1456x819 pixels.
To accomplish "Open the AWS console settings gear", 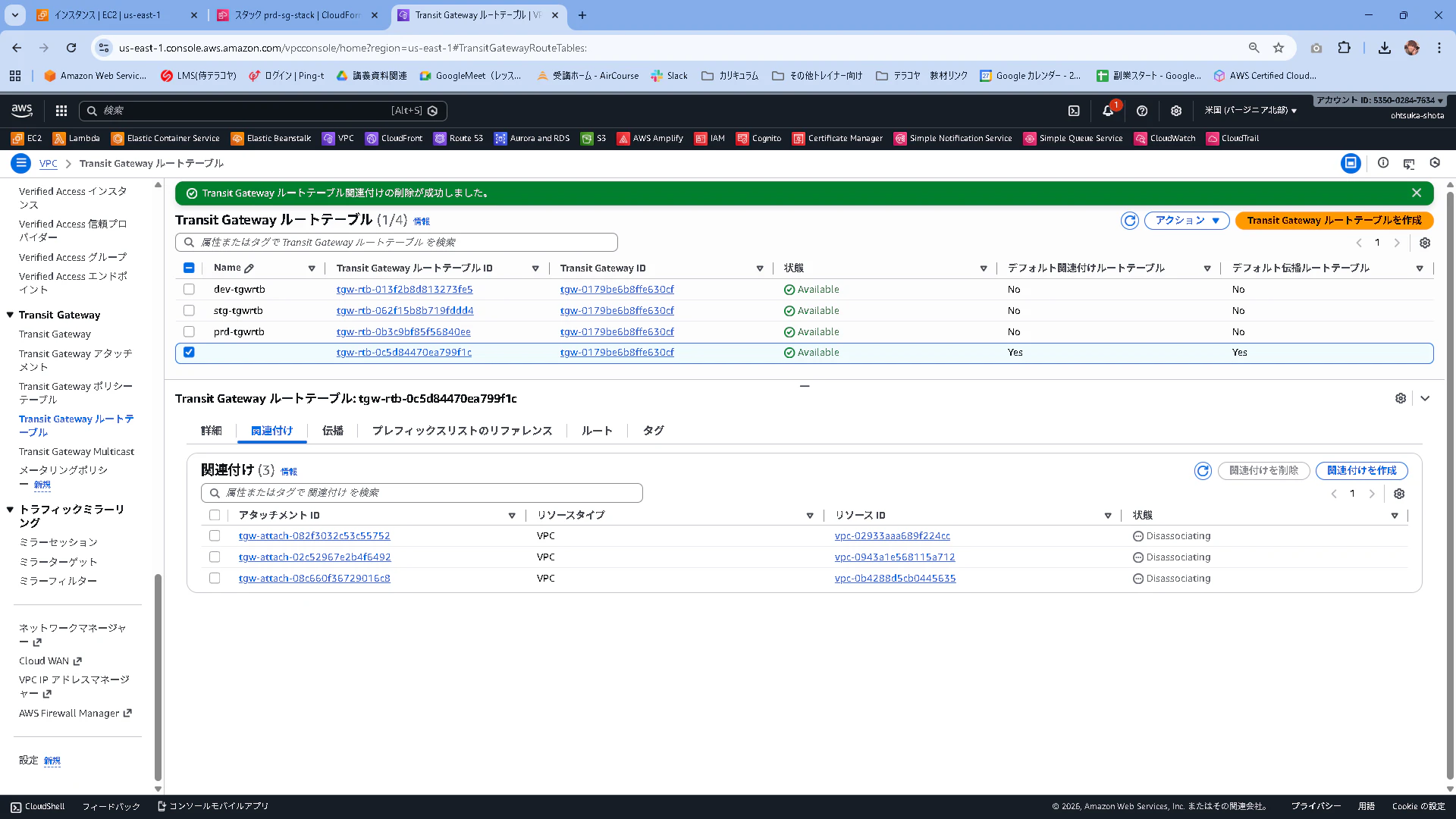I will (1176, 111).
